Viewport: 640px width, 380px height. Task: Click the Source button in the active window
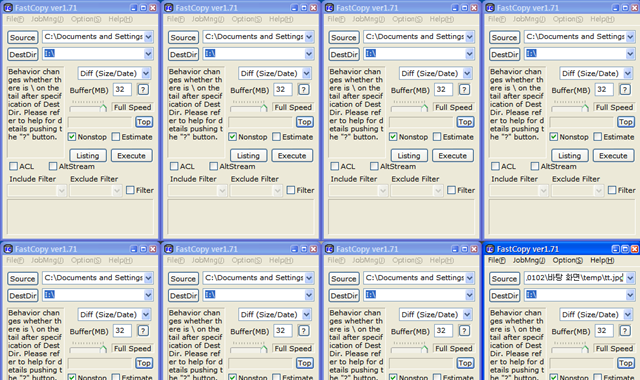[504, 279]
